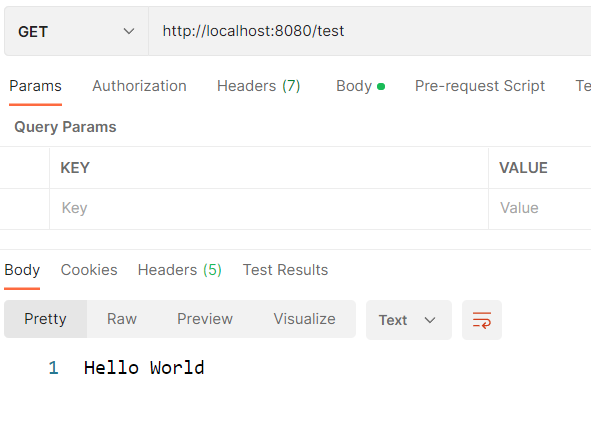591x425 pixels.
Task: Select the request Body tab
Action: pos(360,86)
